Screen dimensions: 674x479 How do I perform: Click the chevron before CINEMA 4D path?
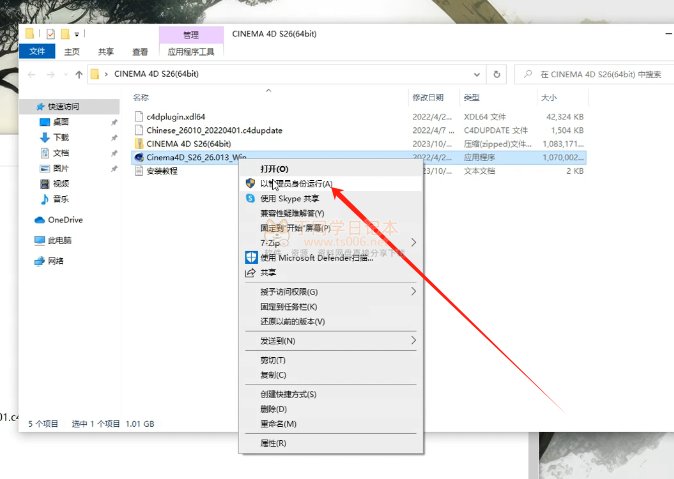[x=106, y=74]
